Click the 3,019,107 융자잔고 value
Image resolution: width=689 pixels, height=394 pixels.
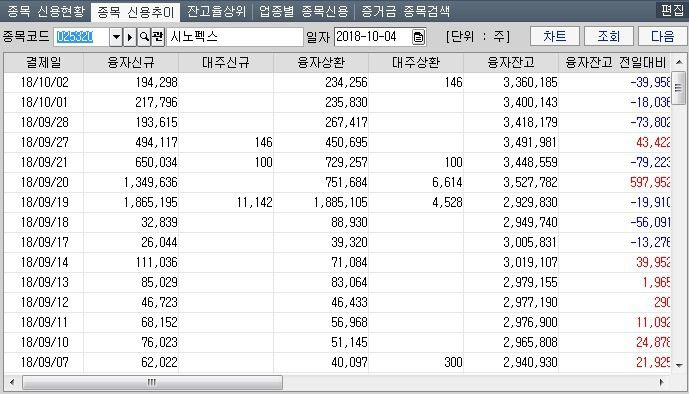coord(530,262)
